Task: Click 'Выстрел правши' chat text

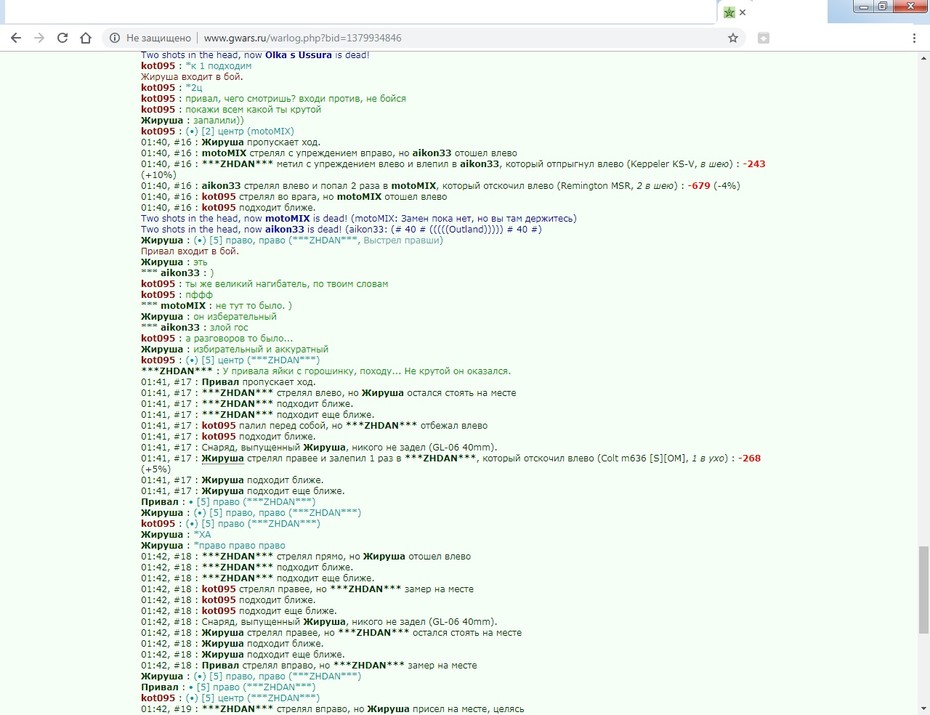Action: point(402,241)
